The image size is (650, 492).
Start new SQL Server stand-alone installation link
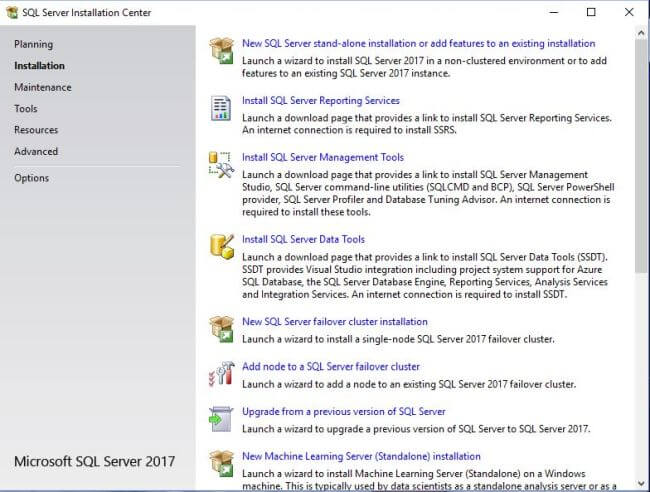[419, 43]
